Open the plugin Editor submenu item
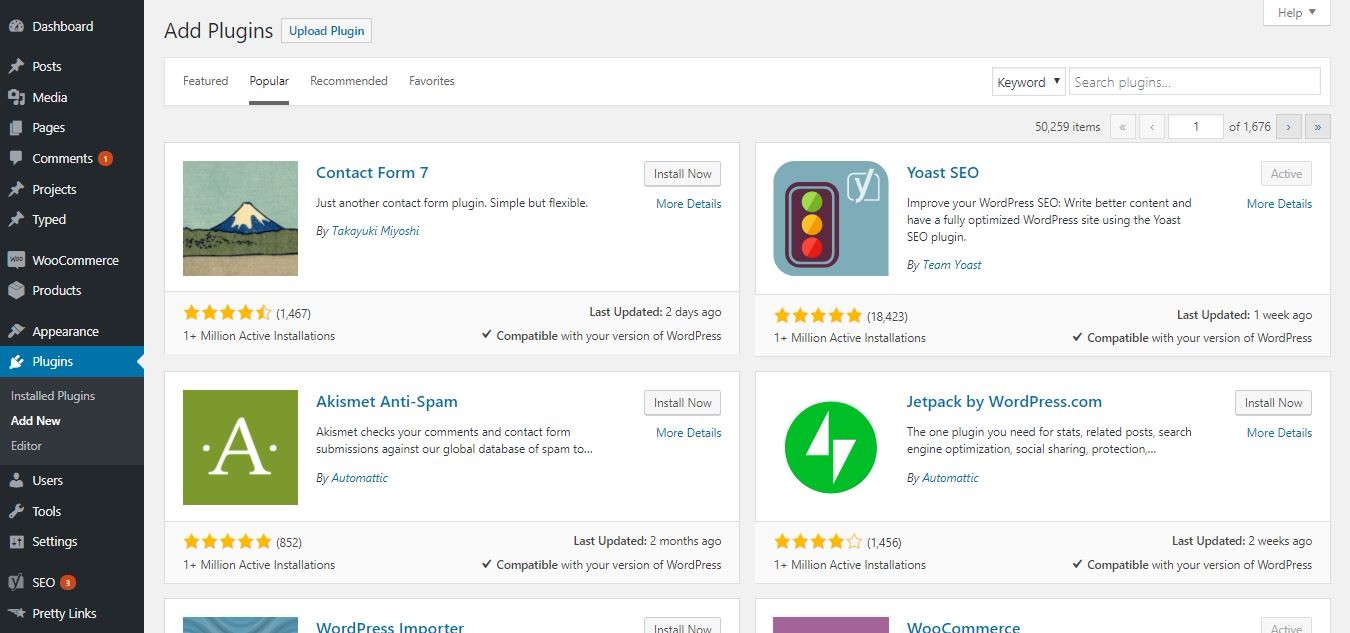Viewport: 1350px width, 633px height. tap(26, 446)
